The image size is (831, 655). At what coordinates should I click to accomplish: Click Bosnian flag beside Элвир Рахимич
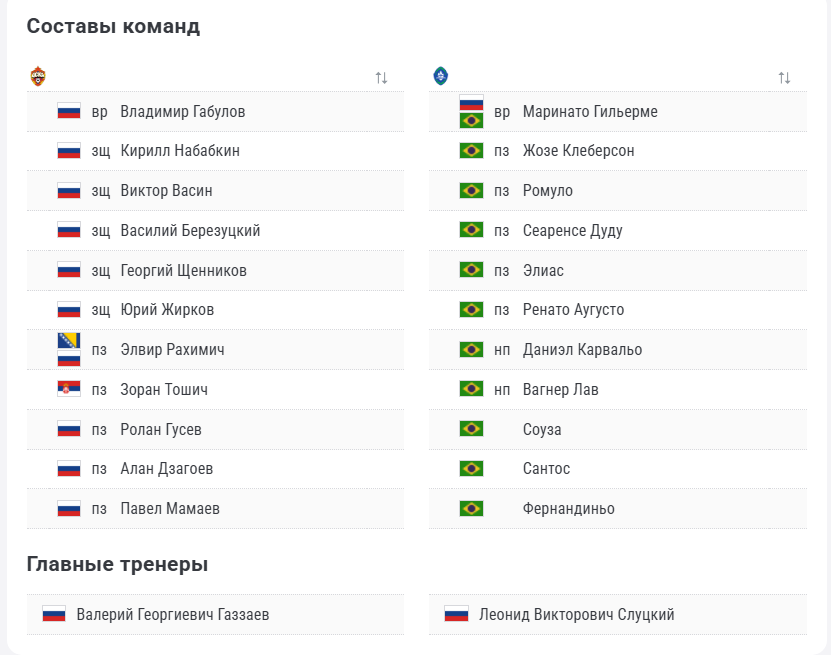click(69, 341)
